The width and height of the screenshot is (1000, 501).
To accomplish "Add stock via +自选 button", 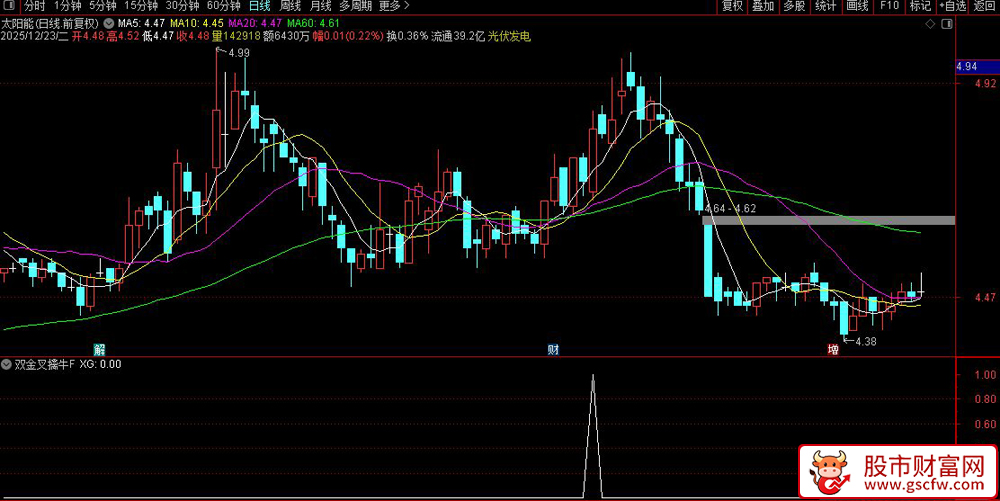I will point(953,6).
